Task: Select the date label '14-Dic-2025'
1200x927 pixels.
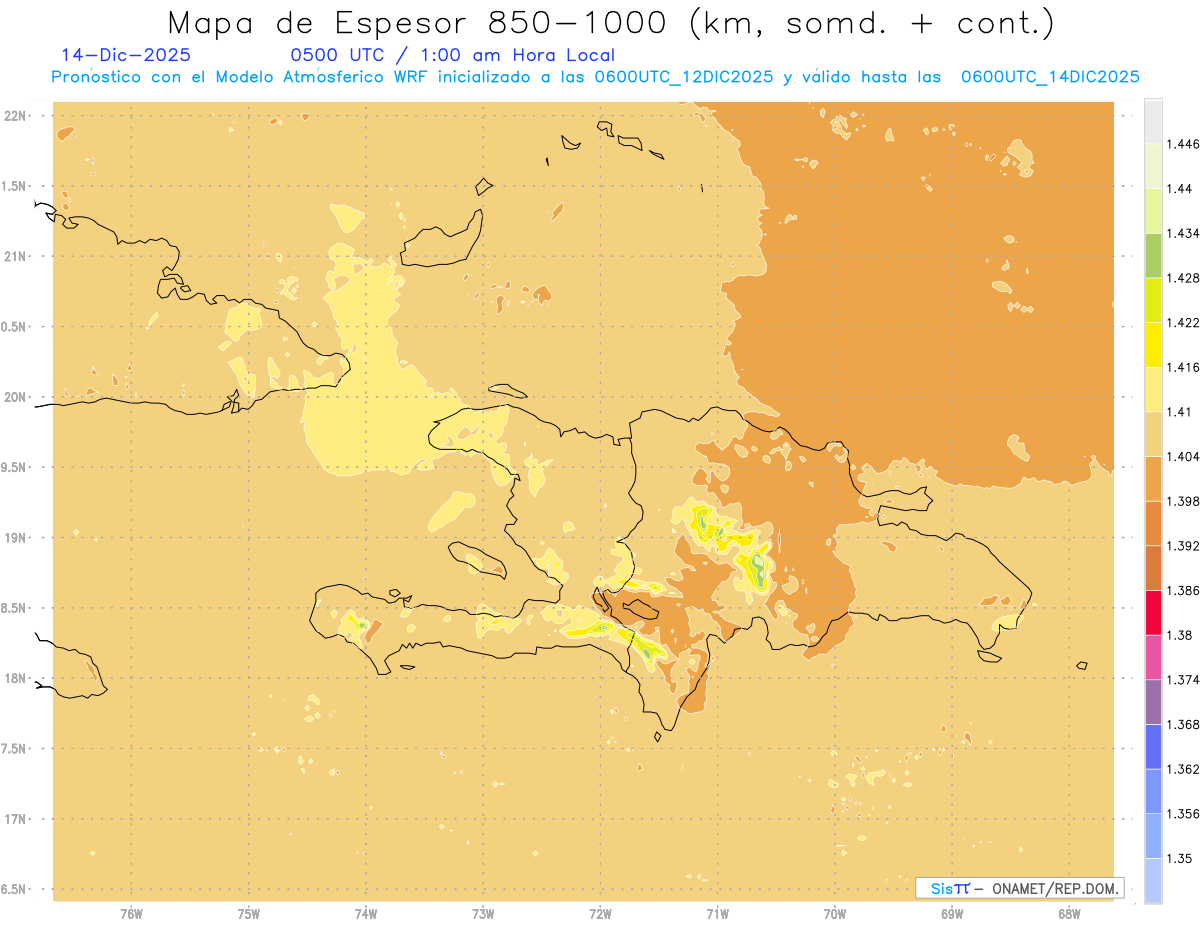Action: click(x=126, y=56)
